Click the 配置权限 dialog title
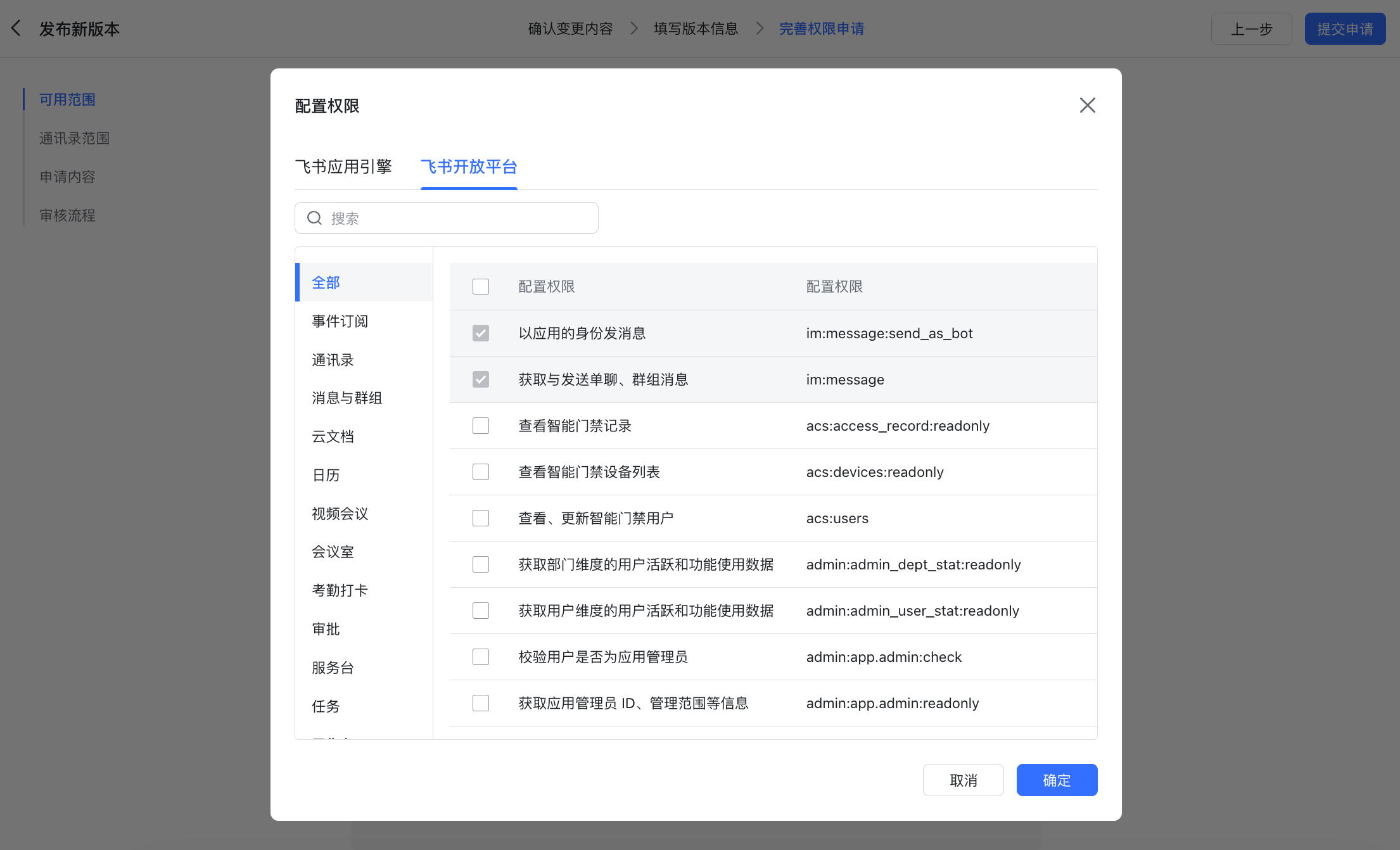This screenshot has height=850, width=1400. 327,106
